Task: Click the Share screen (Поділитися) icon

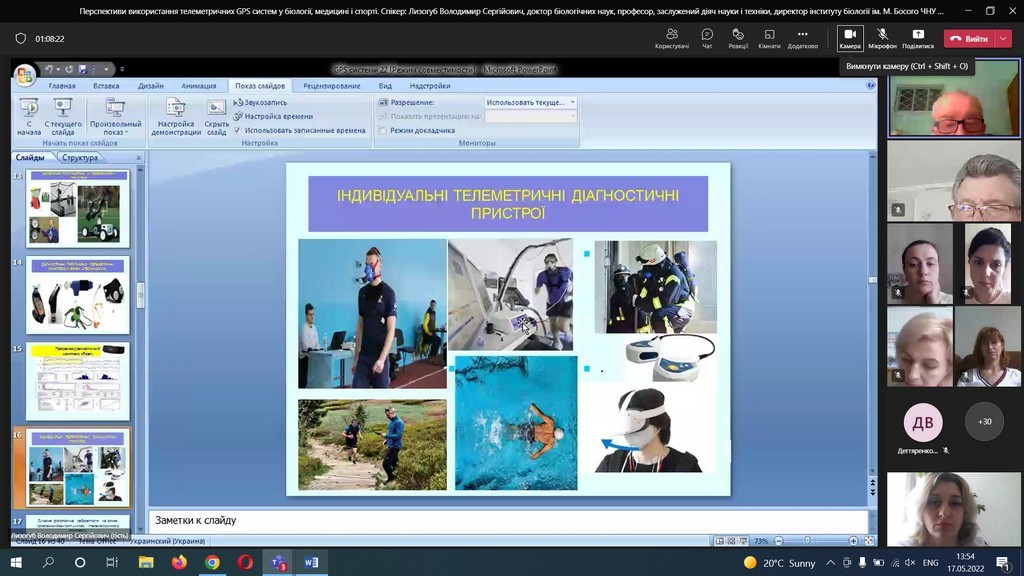Action: (917, 35)
